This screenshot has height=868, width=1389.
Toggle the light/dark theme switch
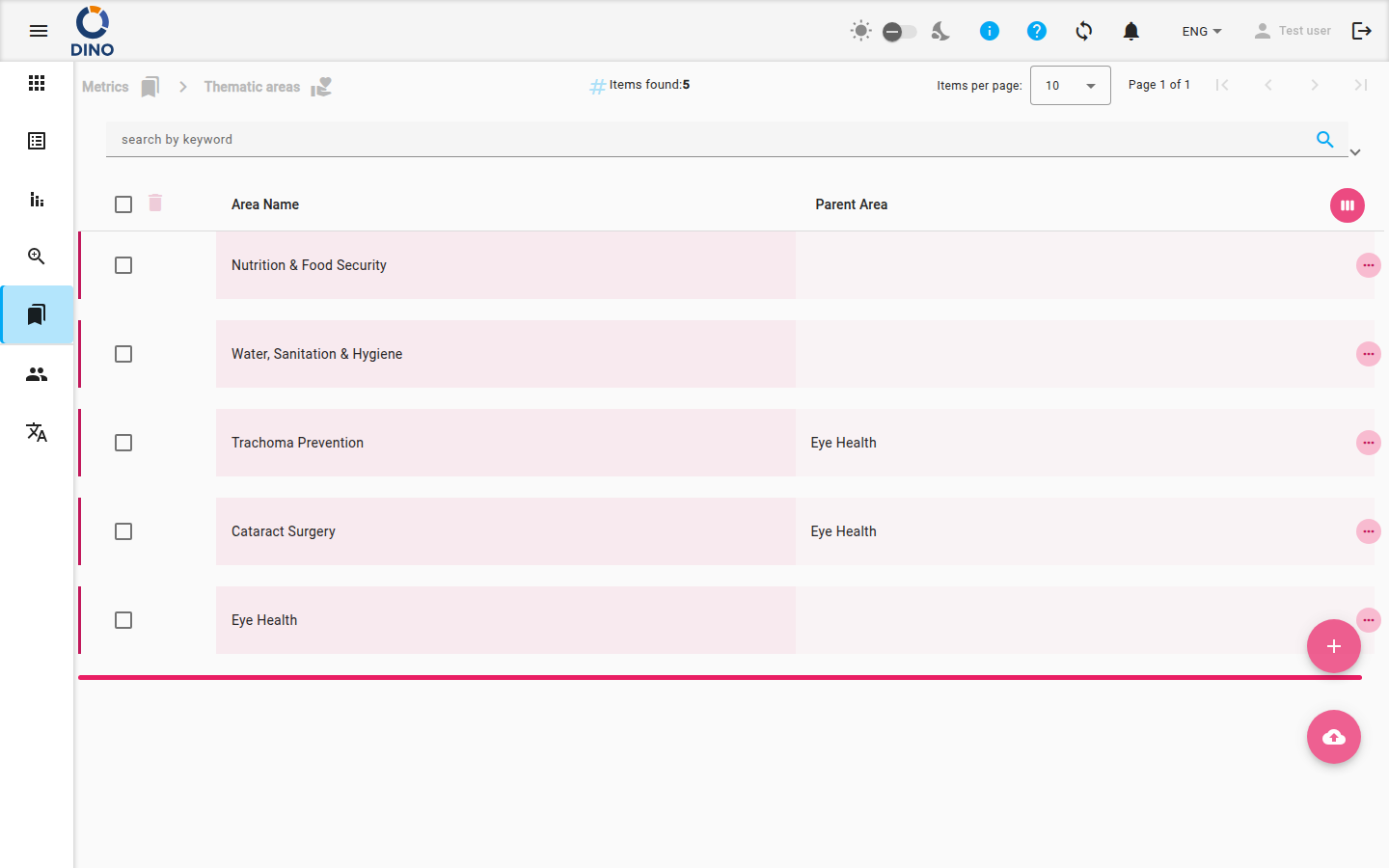point(899,32)
